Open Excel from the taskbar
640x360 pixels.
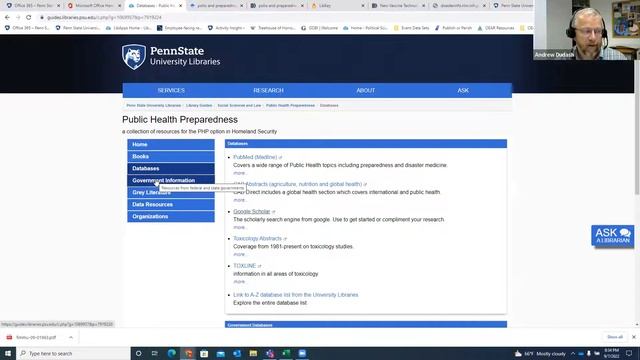286,353
